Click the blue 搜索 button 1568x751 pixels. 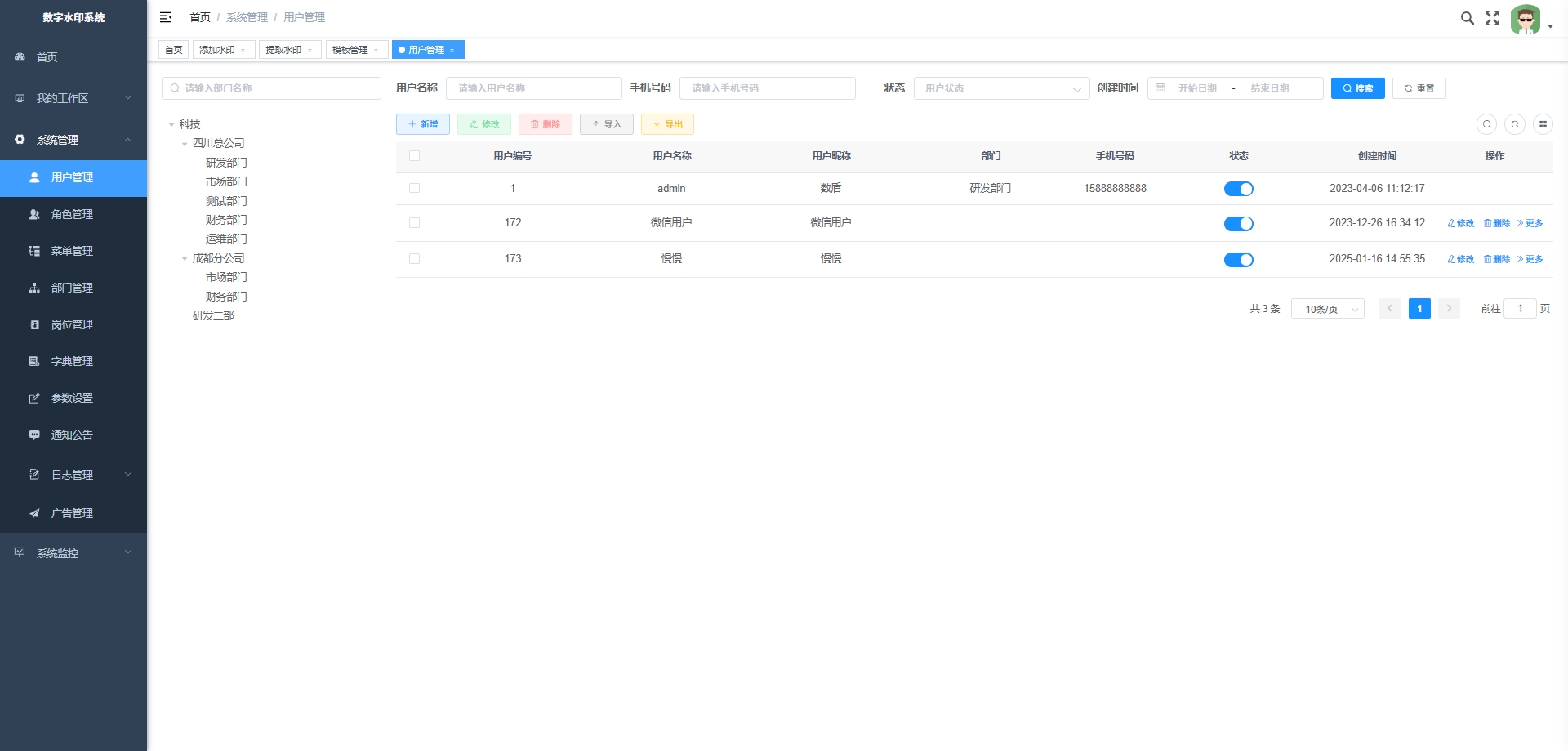(1358, 88)
